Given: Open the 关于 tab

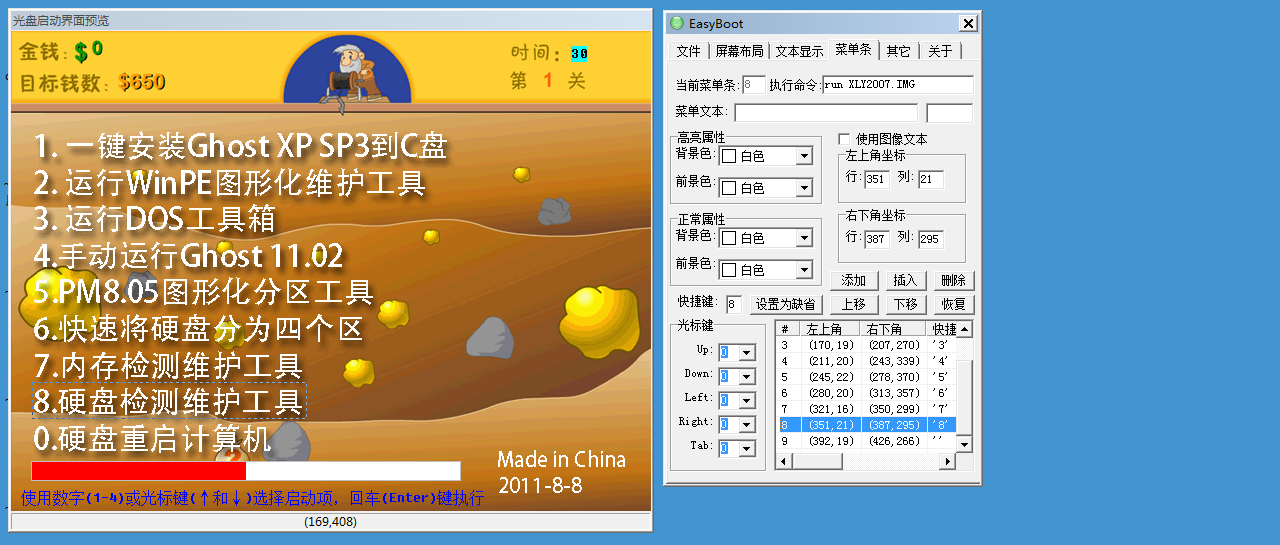Looking at the screenshot, I should pos(940,51).
